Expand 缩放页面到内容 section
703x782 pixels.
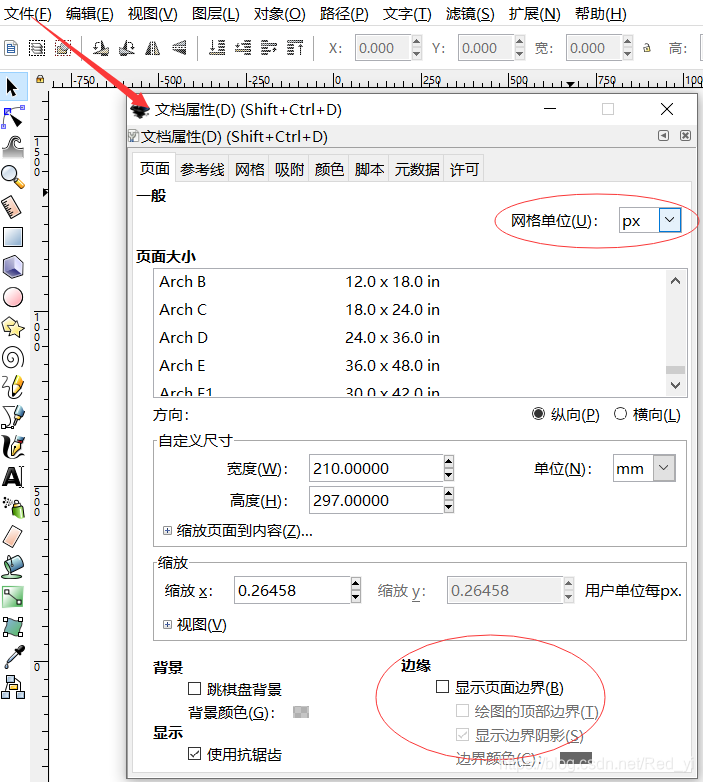pos(168,531)
